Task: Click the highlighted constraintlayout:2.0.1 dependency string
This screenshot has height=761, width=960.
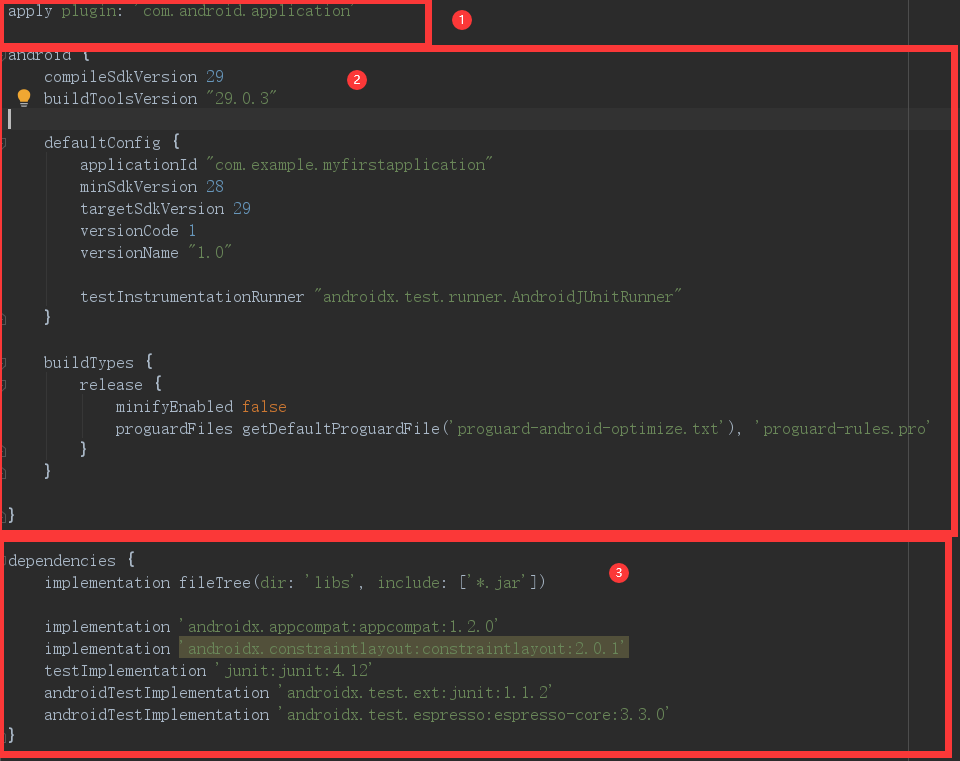Action: [x=403, y=648]
